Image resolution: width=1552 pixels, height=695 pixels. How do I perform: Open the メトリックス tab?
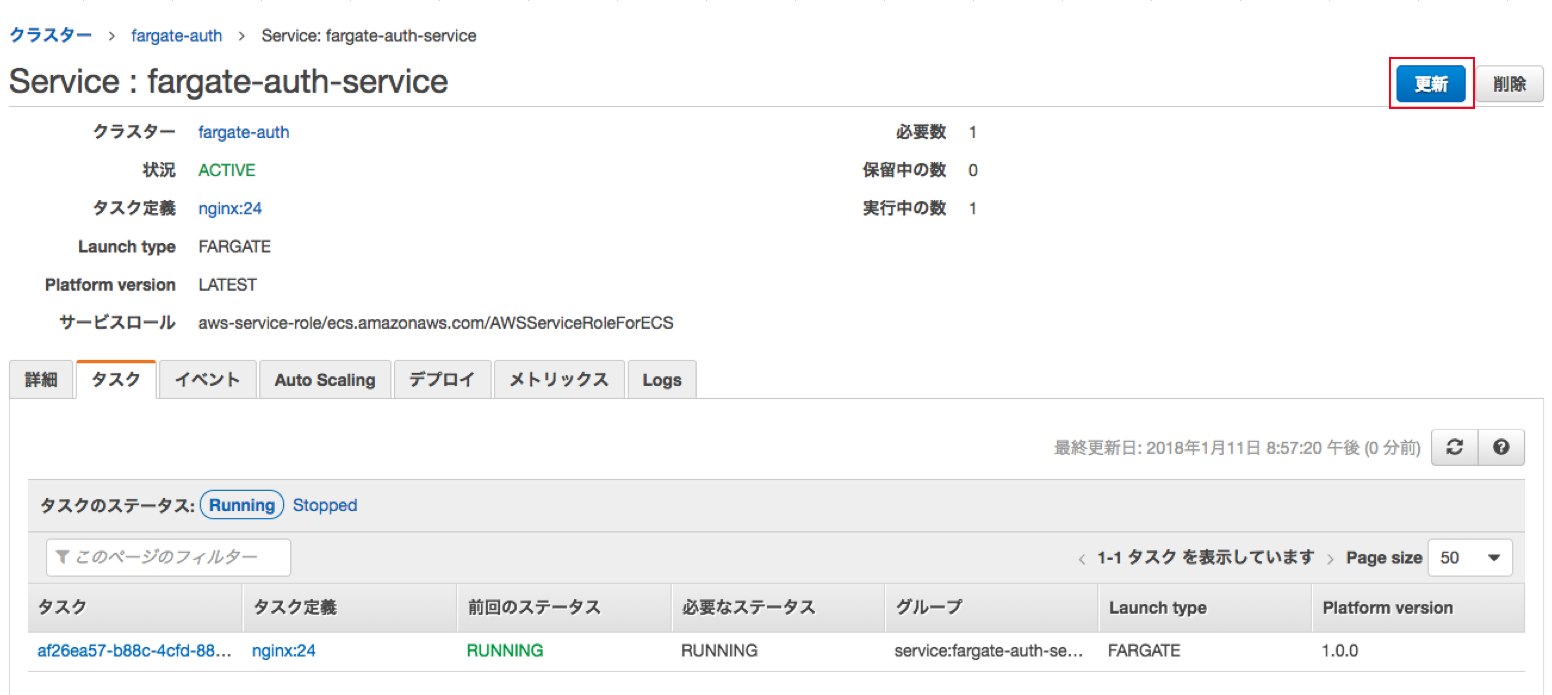click(558, 379)
